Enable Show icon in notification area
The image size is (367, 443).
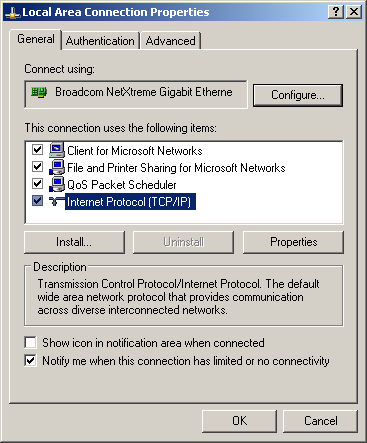tap(30, 342)
